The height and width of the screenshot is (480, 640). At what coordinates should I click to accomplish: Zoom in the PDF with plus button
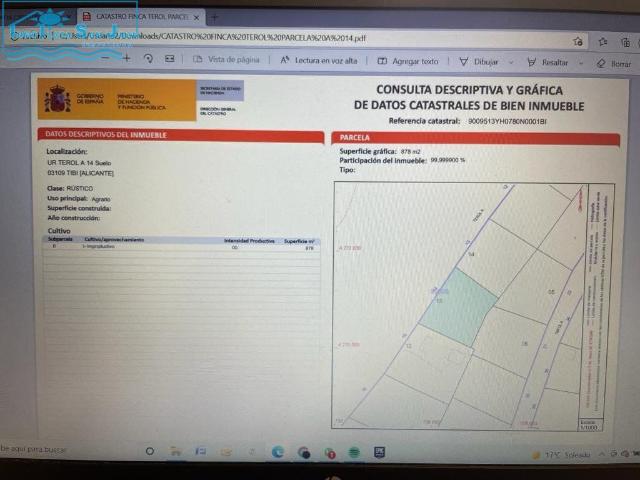point(126,59)
